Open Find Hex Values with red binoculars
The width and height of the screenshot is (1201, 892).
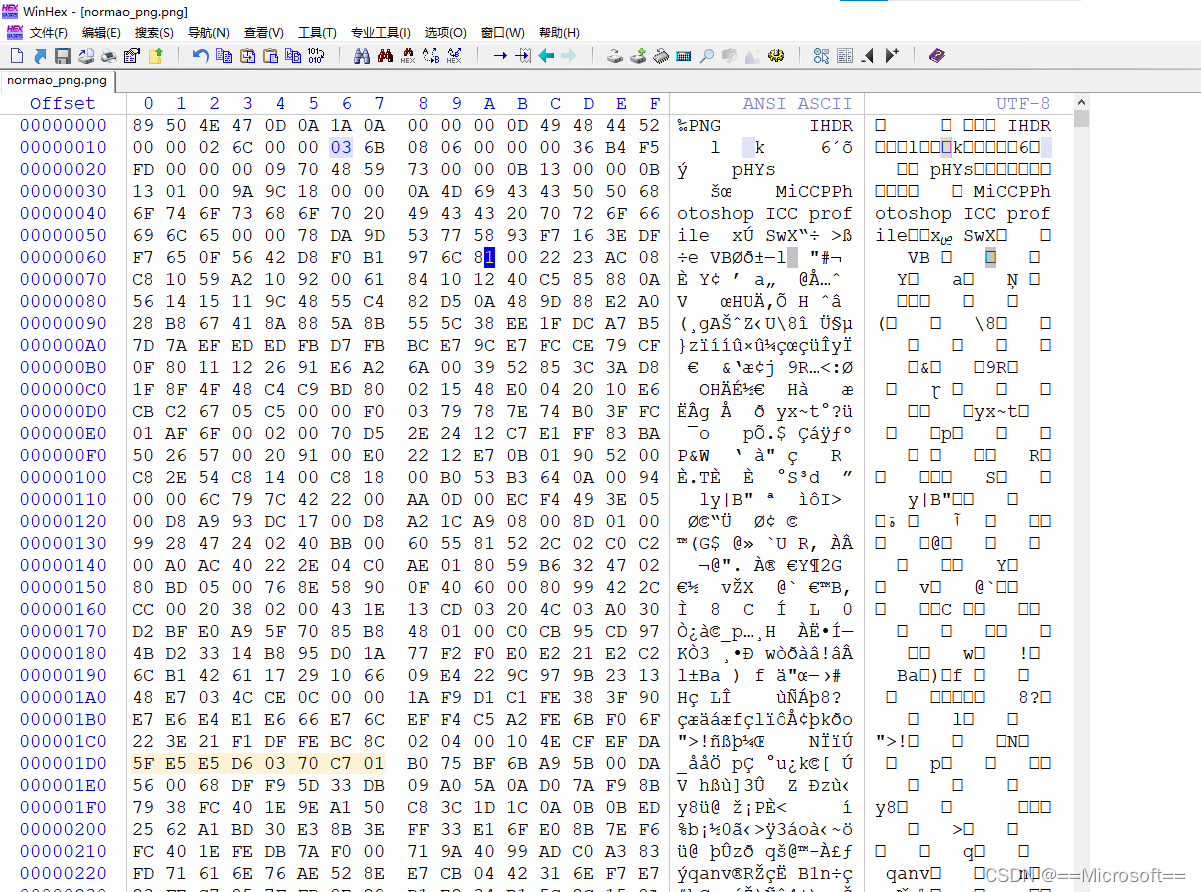point(385,56)
